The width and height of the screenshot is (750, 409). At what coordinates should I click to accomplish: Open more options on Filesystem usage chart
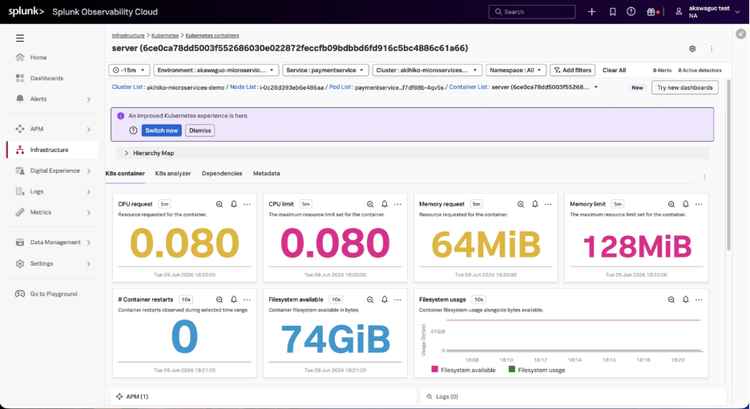coord(699,299)
